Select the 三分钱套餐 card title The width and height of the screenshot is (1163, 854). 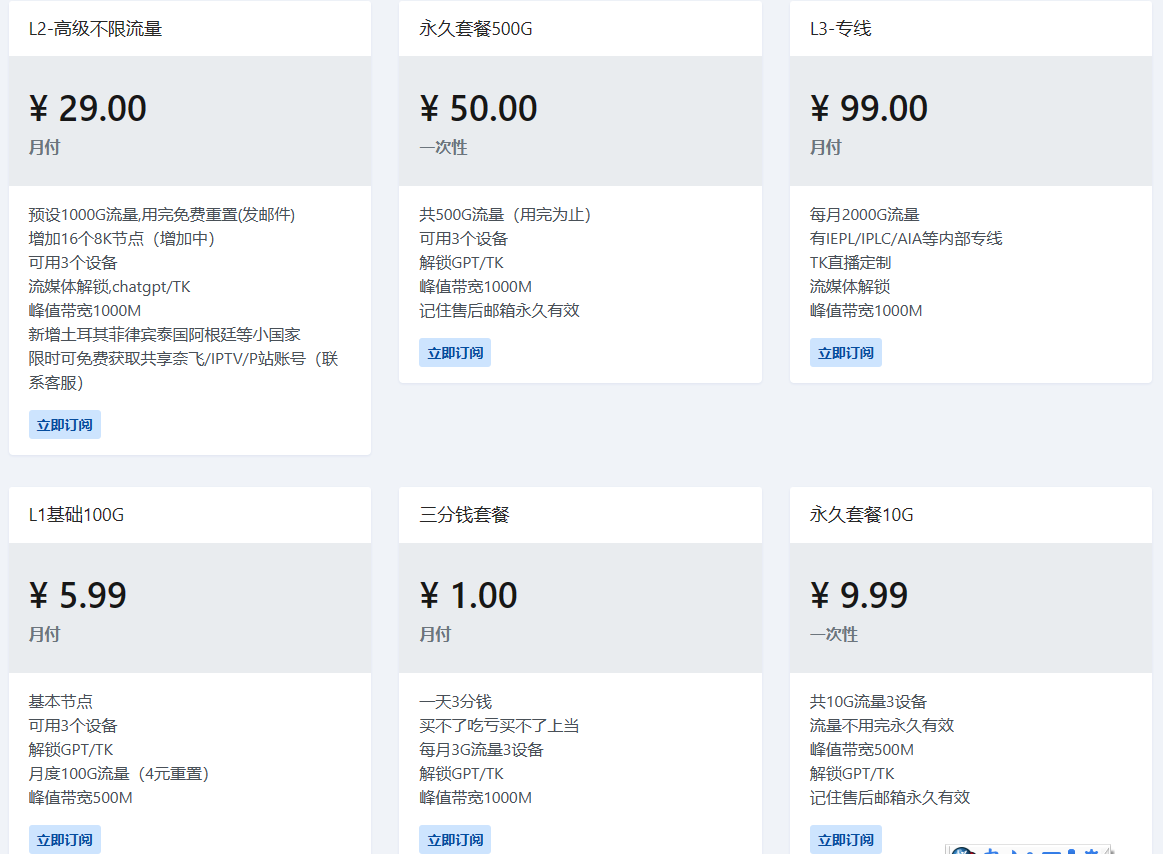[464, 516]
